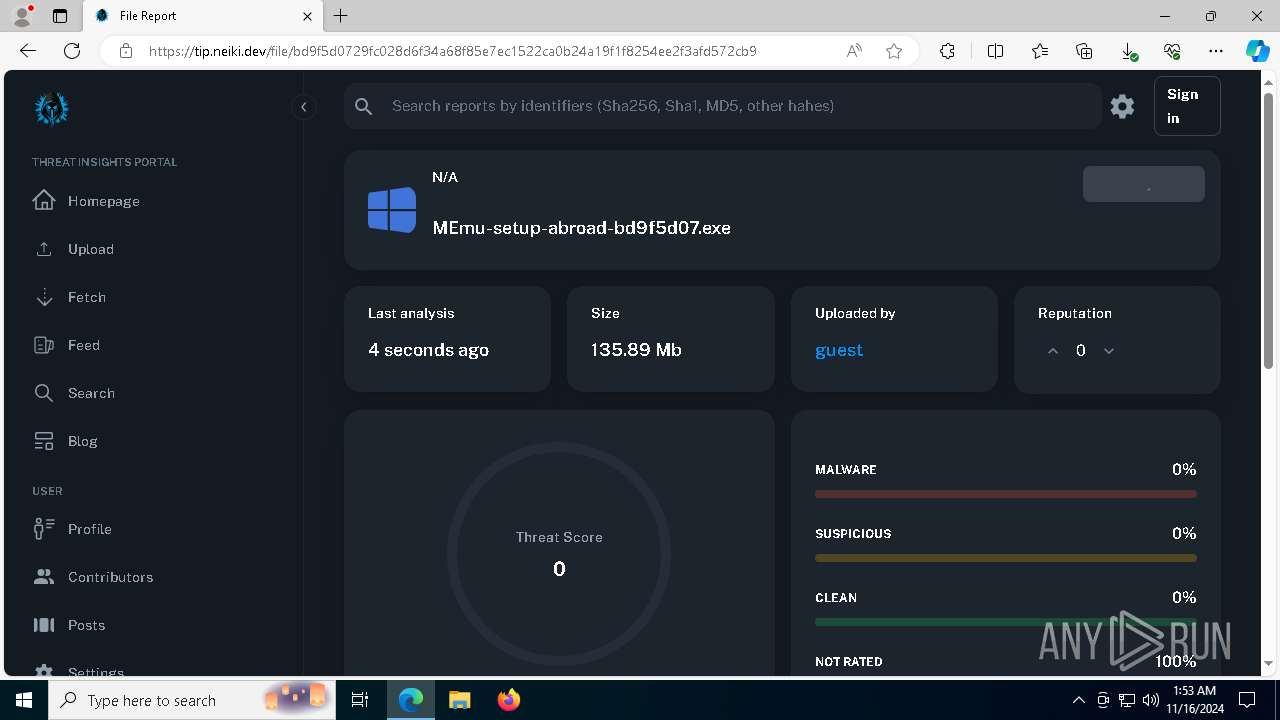Click the file name MEmu-setup-abroad-bd9f5d07.exe

(582, 228)
